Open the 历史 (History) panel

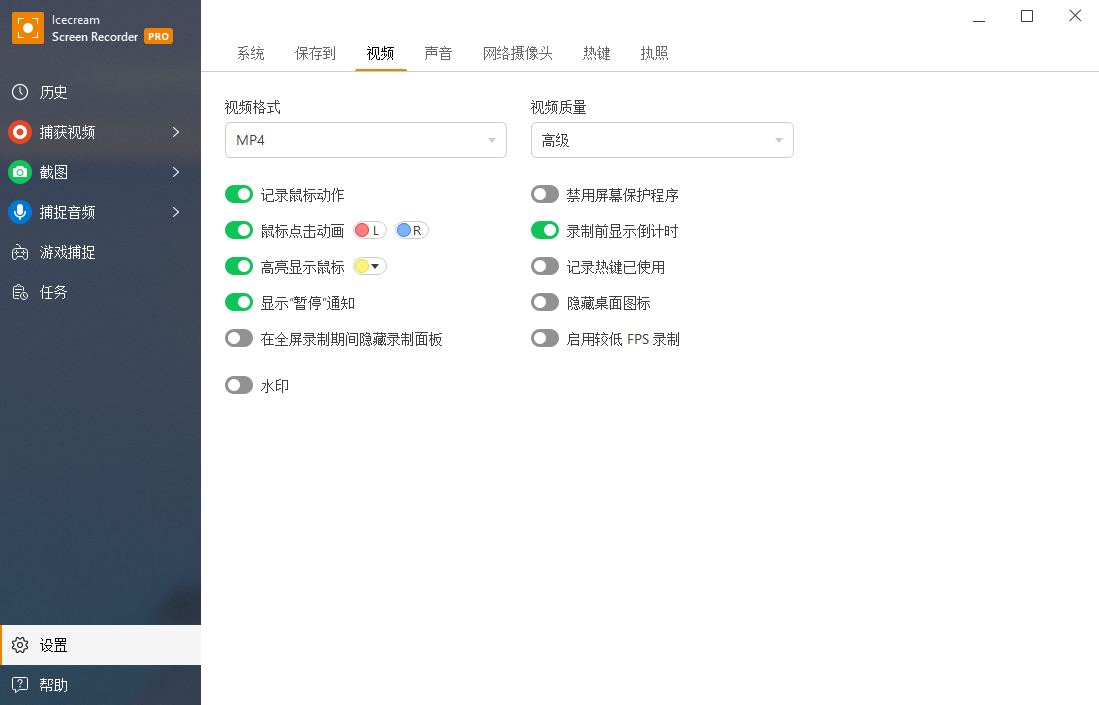pos(50,92)
